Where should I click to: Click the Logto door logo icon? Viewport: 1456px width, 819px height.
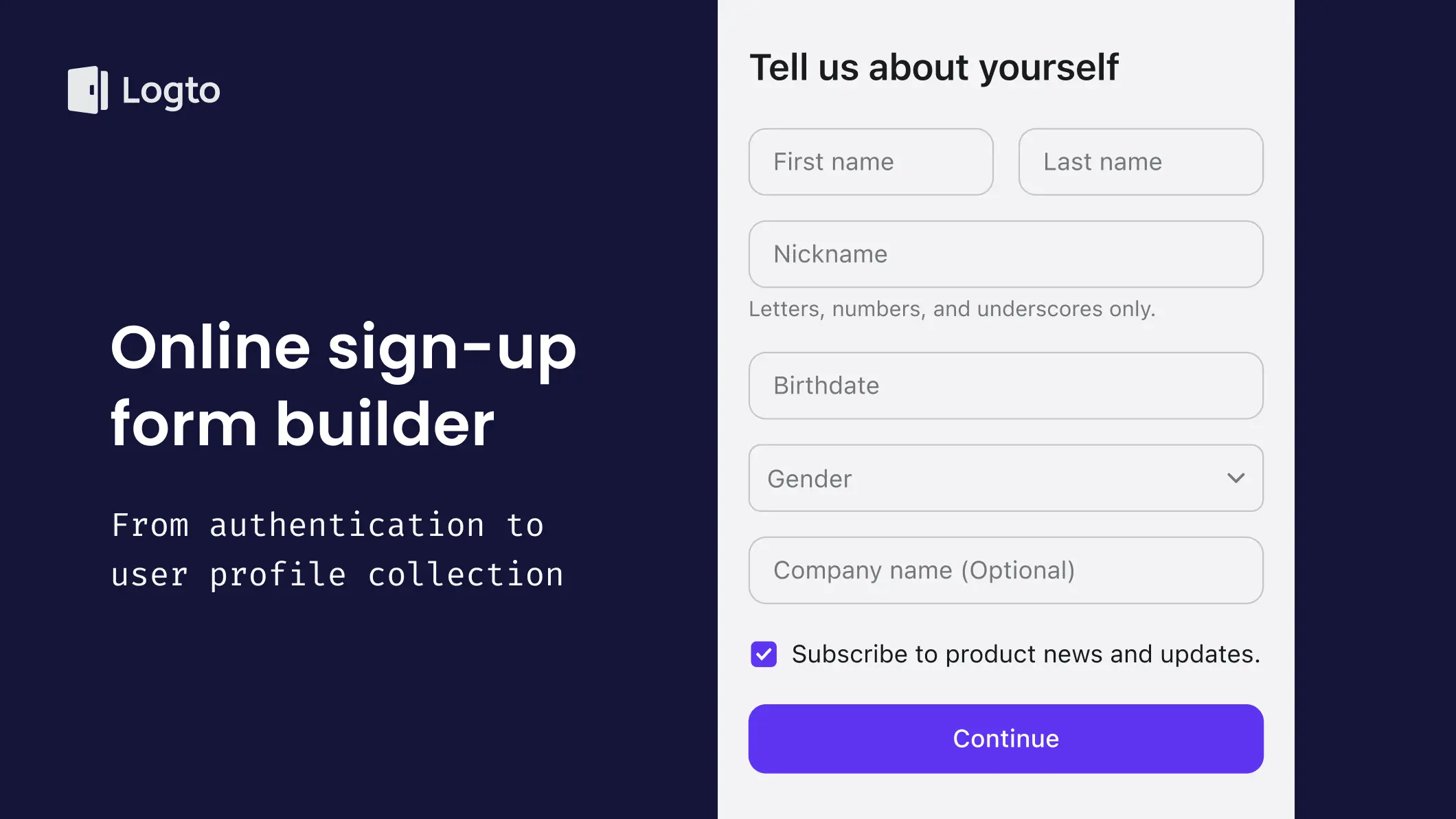click(88, 90)
